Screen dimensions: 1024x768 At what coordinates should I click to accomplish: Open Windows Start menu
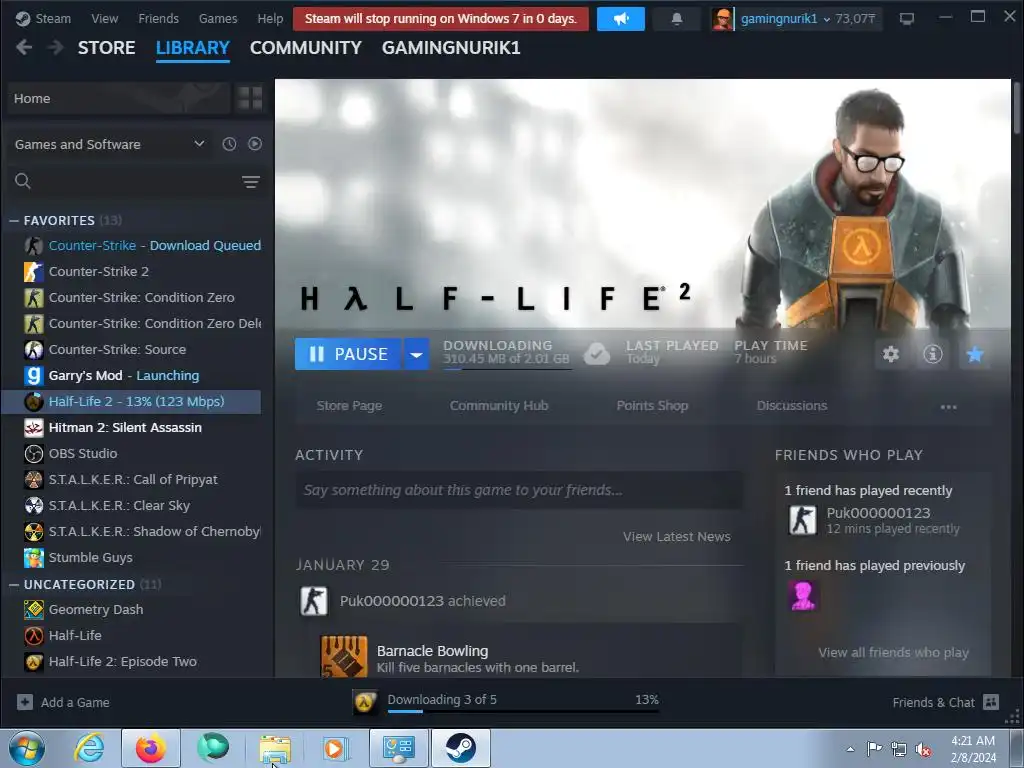27,748
